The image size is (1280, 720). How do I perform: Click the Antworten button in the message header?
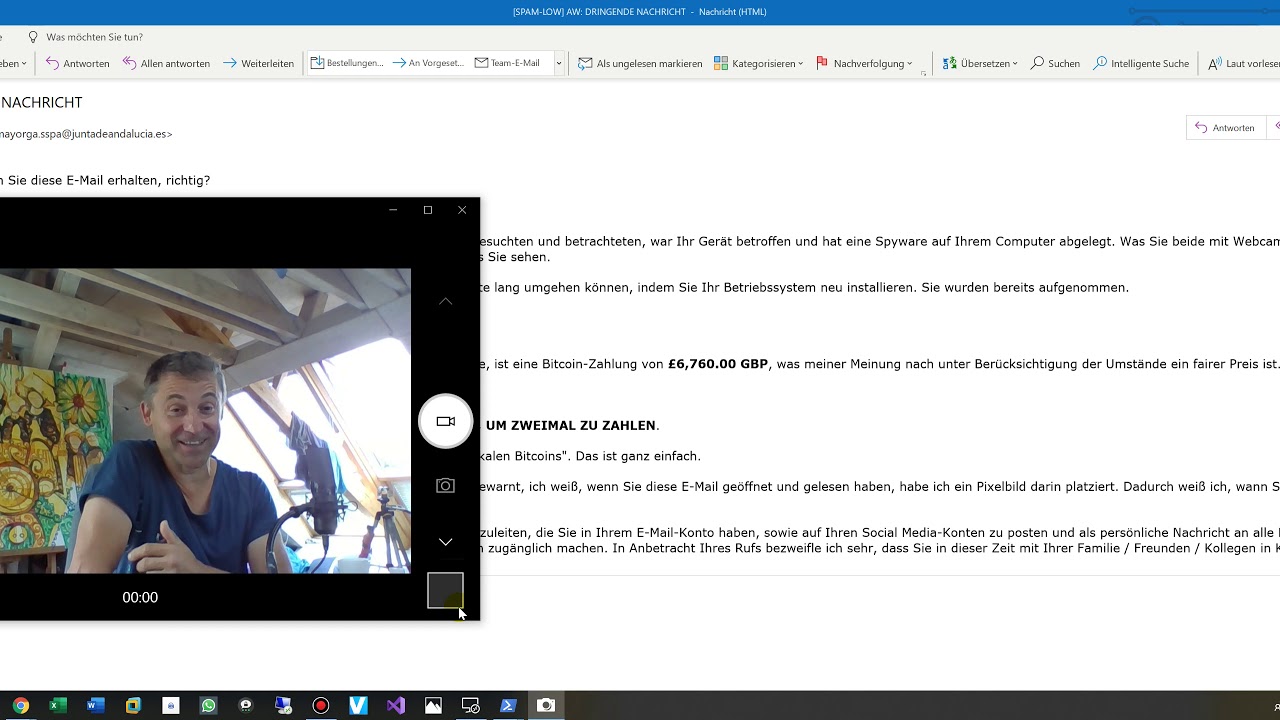[1224, 128]
